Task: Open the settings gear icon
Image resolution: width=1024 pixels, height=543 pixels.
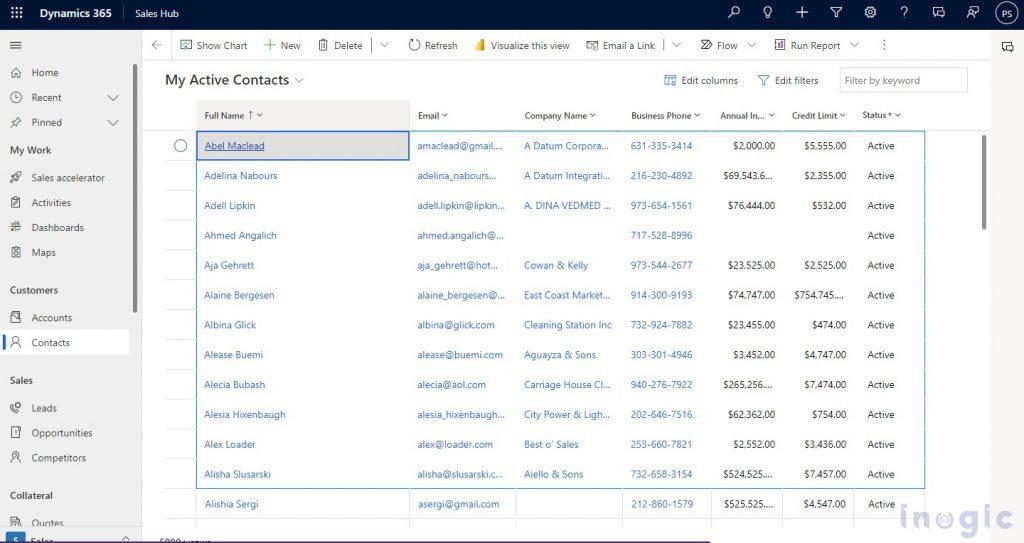Action: (870, 12)
